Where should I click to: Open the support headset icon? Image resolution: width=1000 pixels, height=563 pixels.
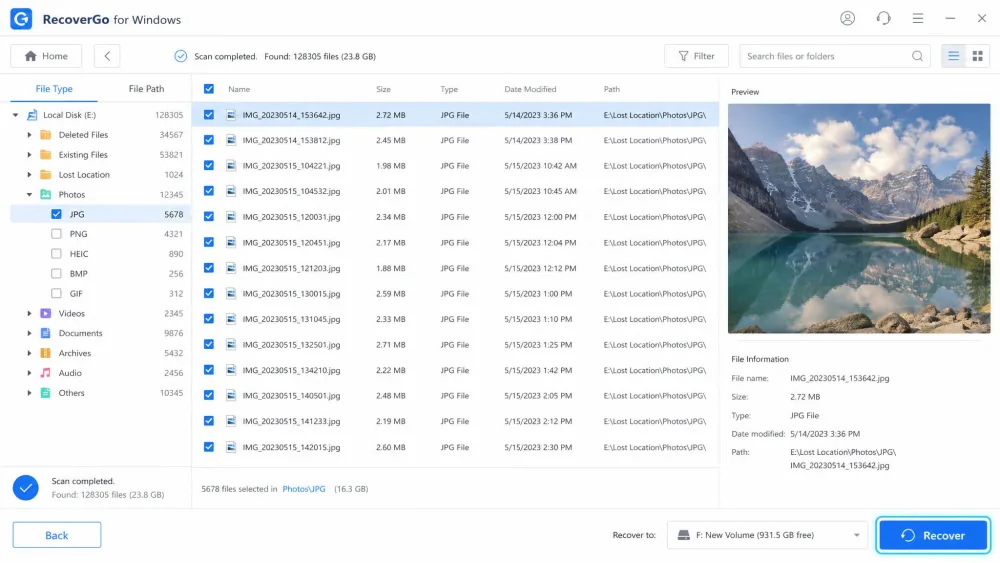tap(883, 18)
